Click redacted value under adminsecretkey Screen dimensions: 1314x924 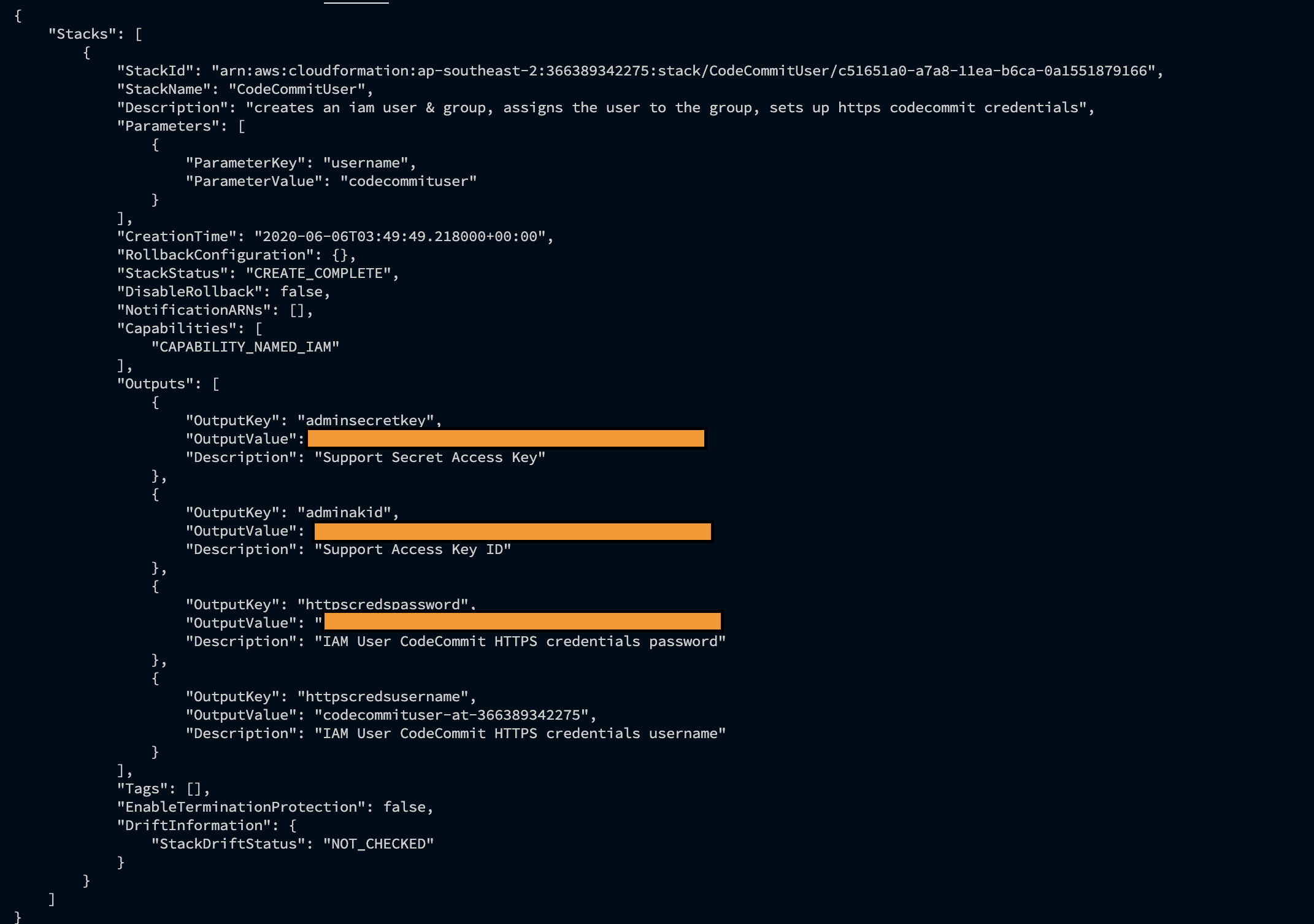(506, 439)
